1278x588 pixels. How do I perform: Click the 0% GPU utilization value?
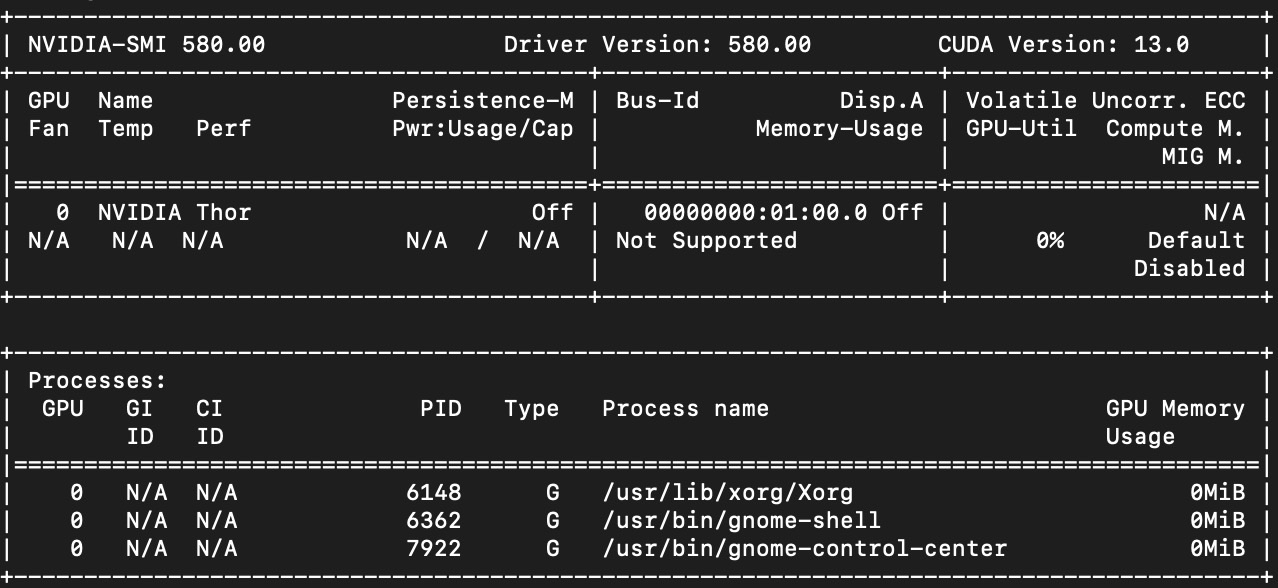pos(1049,241)
